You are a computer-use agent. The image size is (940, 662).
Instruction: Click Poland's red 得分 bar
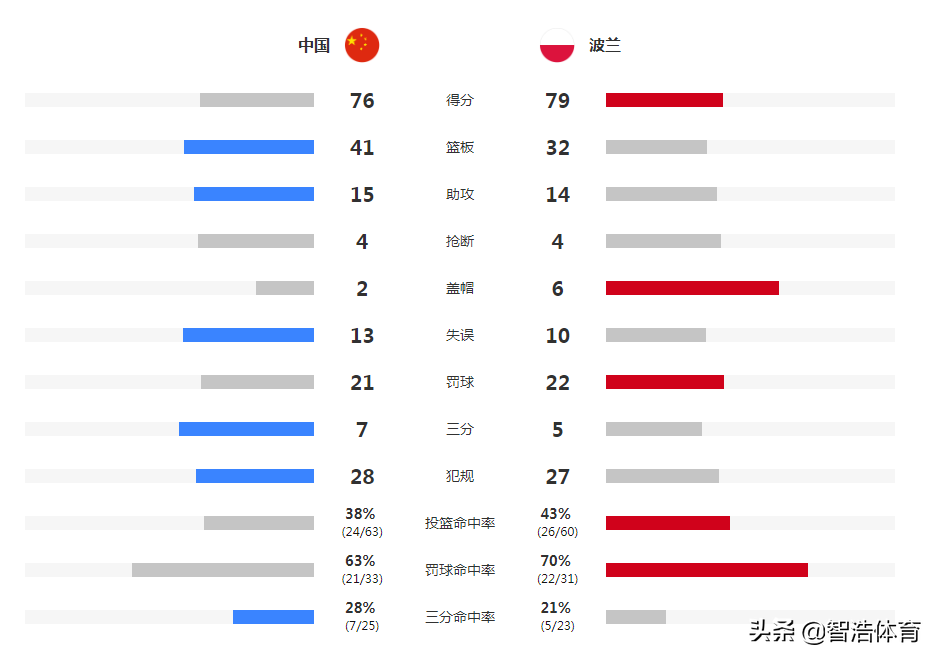pos(664,100)
